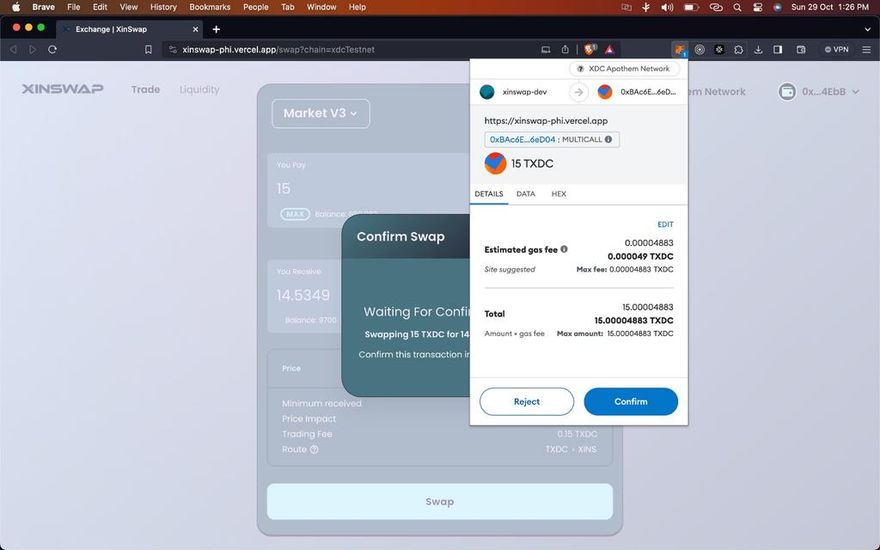Open the People menu
880x550 pixels.
point(255,7)
